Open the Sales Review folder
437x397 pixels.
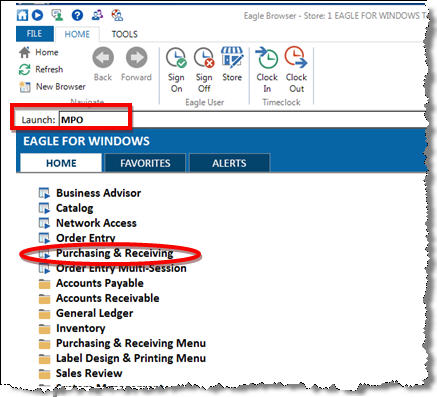coord(89,373)
